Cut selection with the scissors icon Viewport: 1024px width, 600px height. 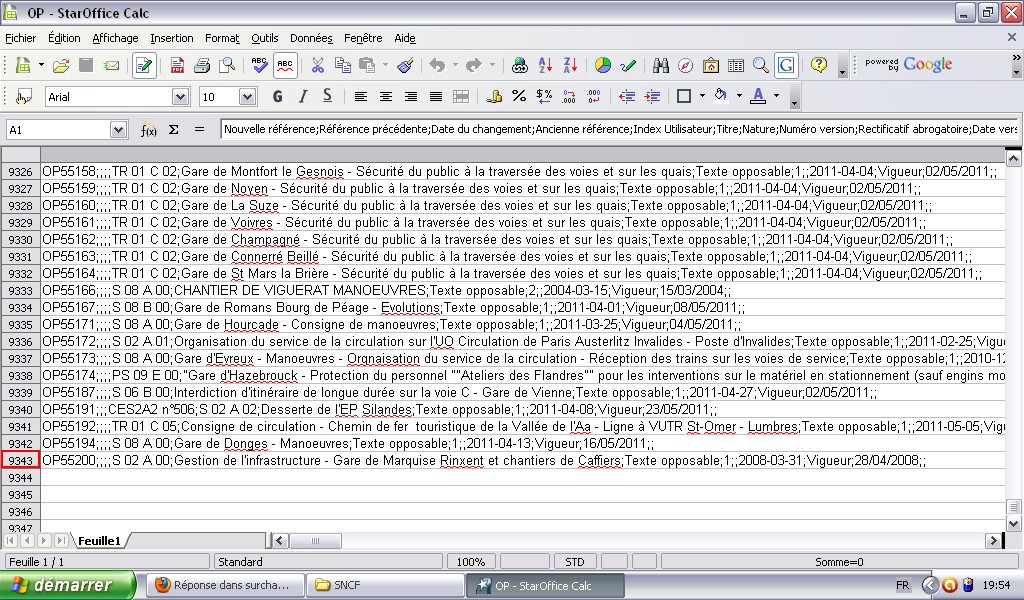point(318,66)
